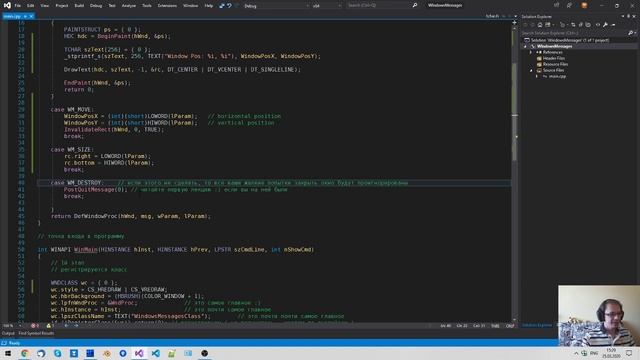Expand the main.cpp tree item arrow
640x360 pixels.
[537, 76]
